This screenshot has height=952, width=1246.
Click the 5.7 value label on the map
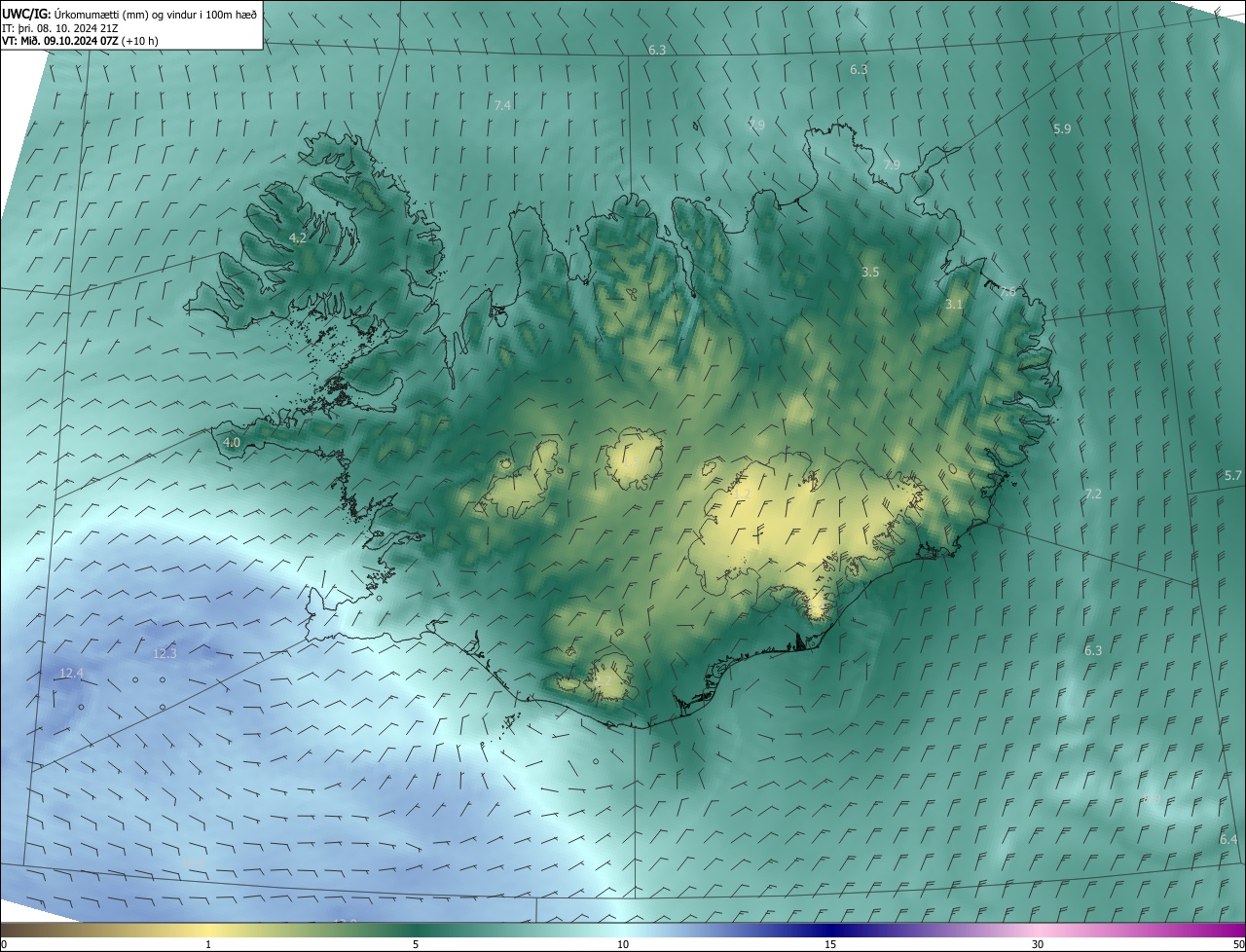pos(1233,476)
